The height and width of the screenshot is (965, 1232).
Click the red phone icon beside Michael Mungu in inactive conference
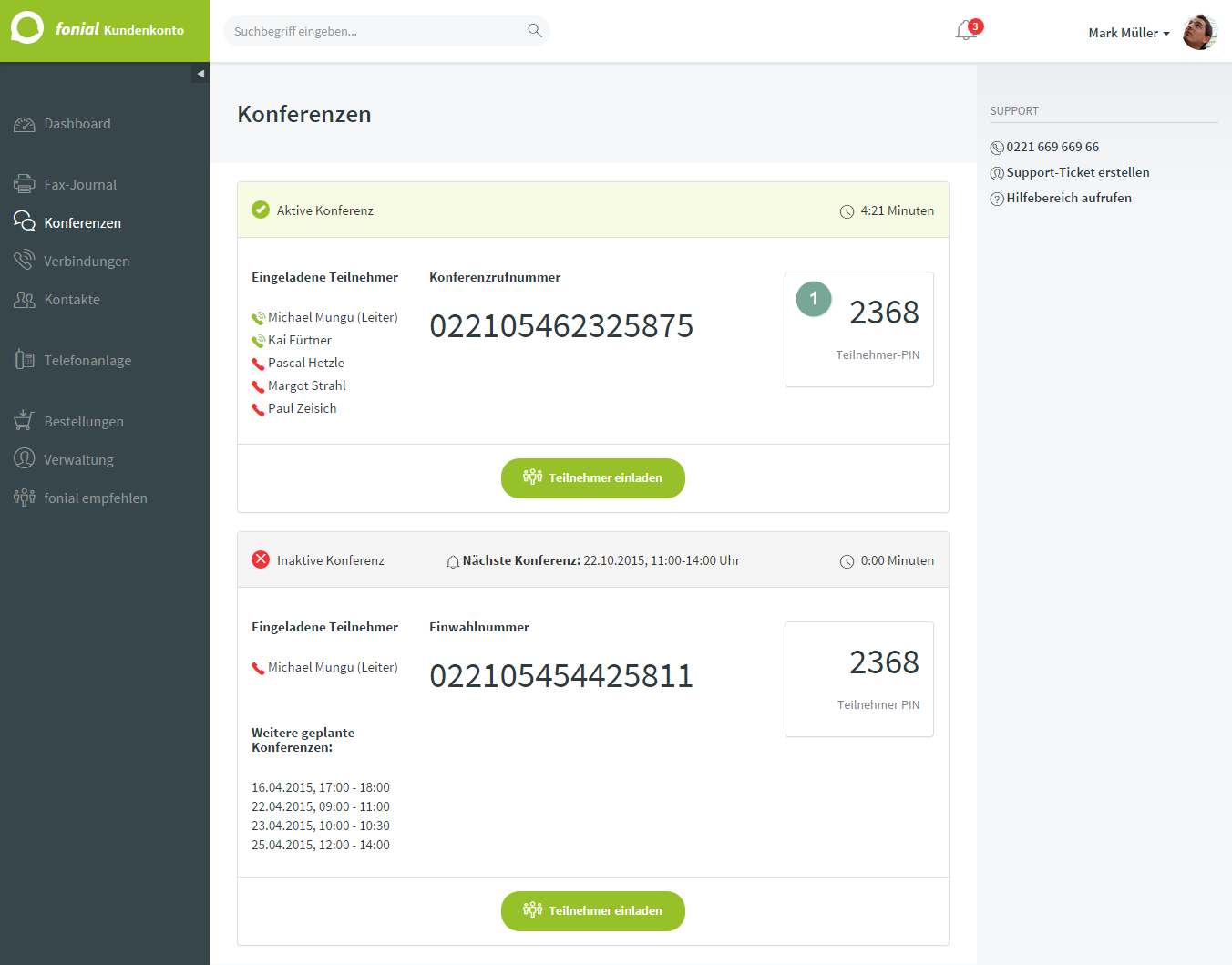(x=258, y=668)
